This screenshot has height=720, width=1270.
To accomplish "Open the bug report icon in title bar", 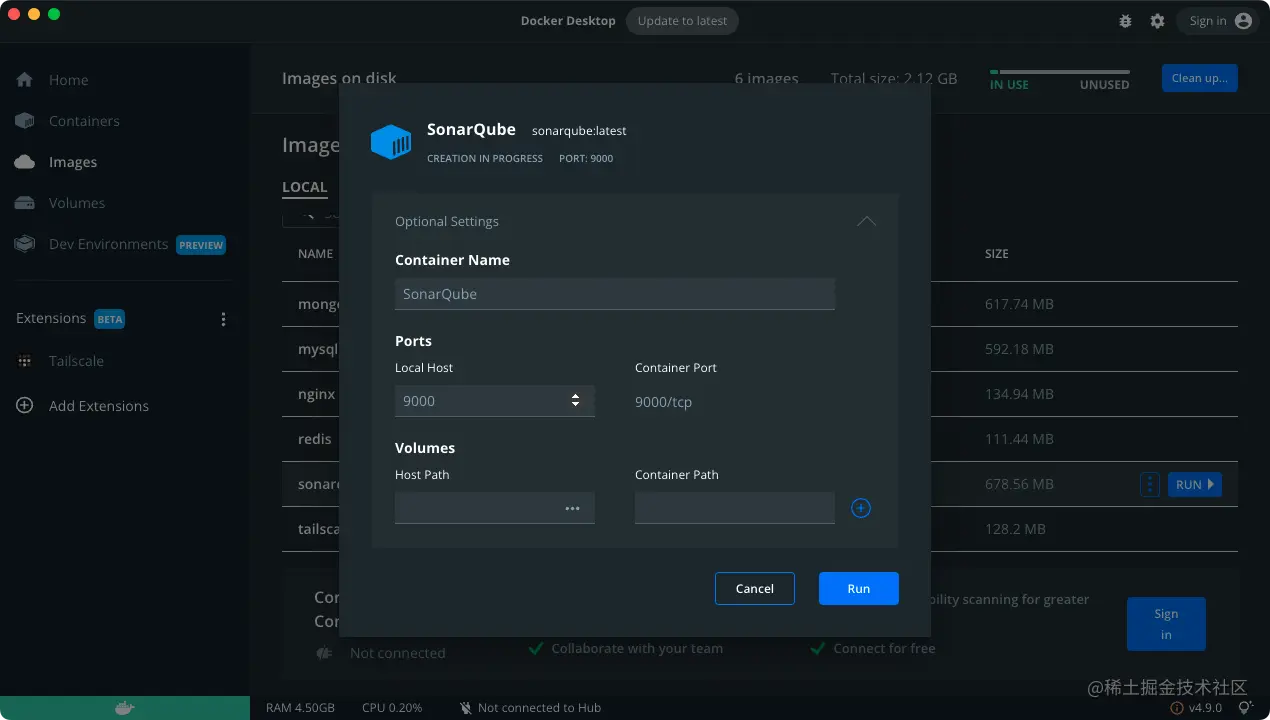I will click(x=1125, y=21).
